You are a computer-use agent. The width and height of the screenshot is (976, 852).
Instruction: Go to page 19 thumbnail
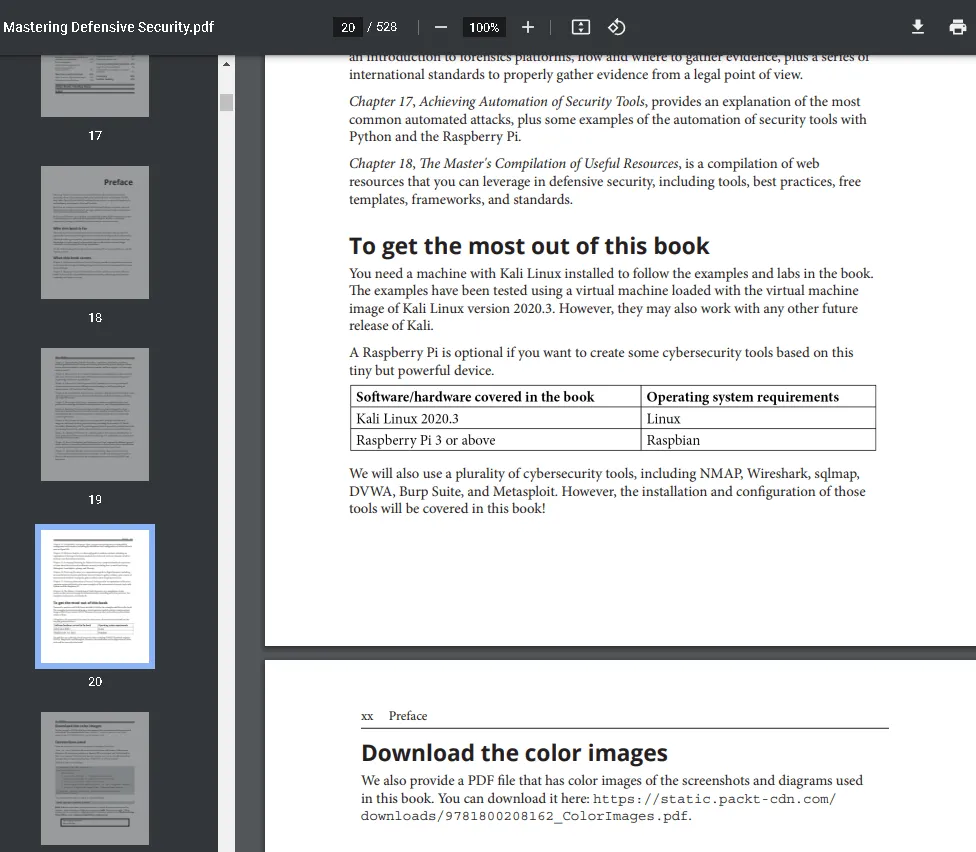click(95, 414)
